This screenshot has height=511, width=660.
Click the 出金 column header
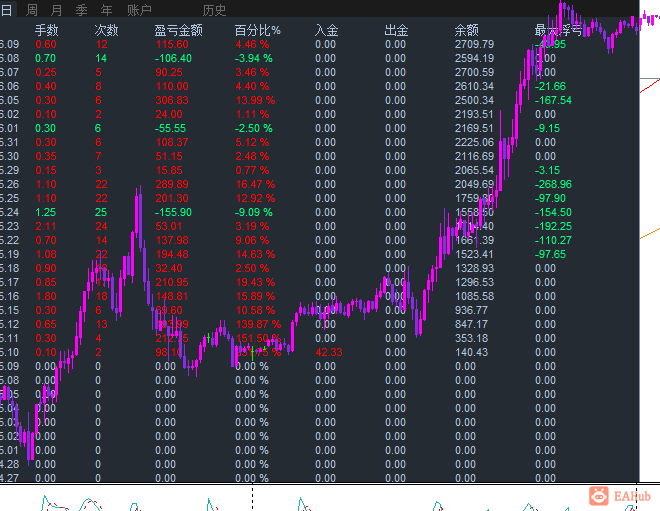click(396, 30)
